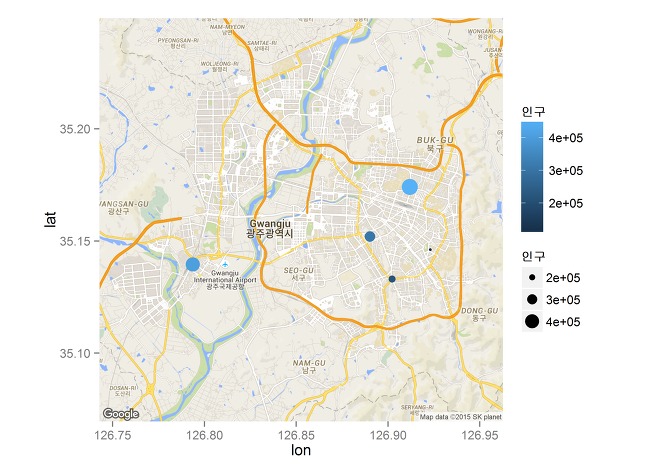Click the DOSAN-RI place label

(123, 391)
